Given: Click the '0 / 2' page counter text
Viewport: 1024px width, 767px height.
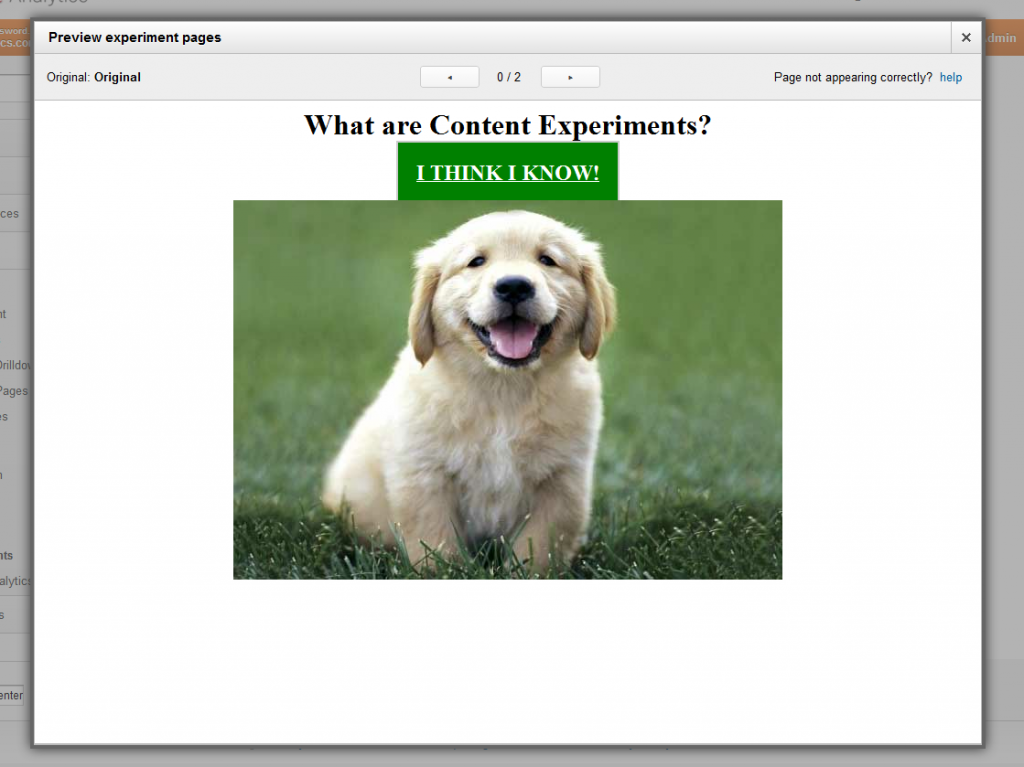Looking at the screenshot, I should 509,77.
